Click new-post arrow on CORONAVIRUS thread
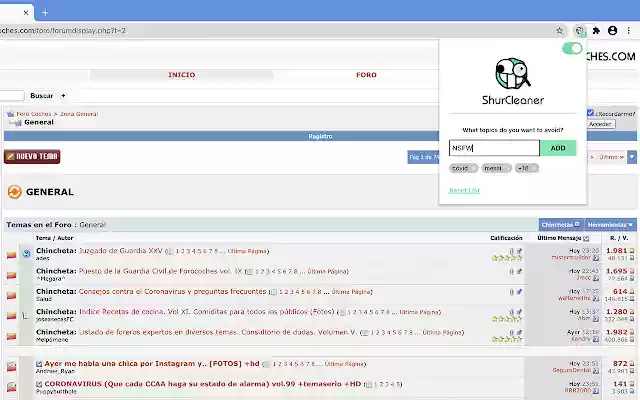The height and width of the screenshot is (400, 640). [x=39, y=384]
